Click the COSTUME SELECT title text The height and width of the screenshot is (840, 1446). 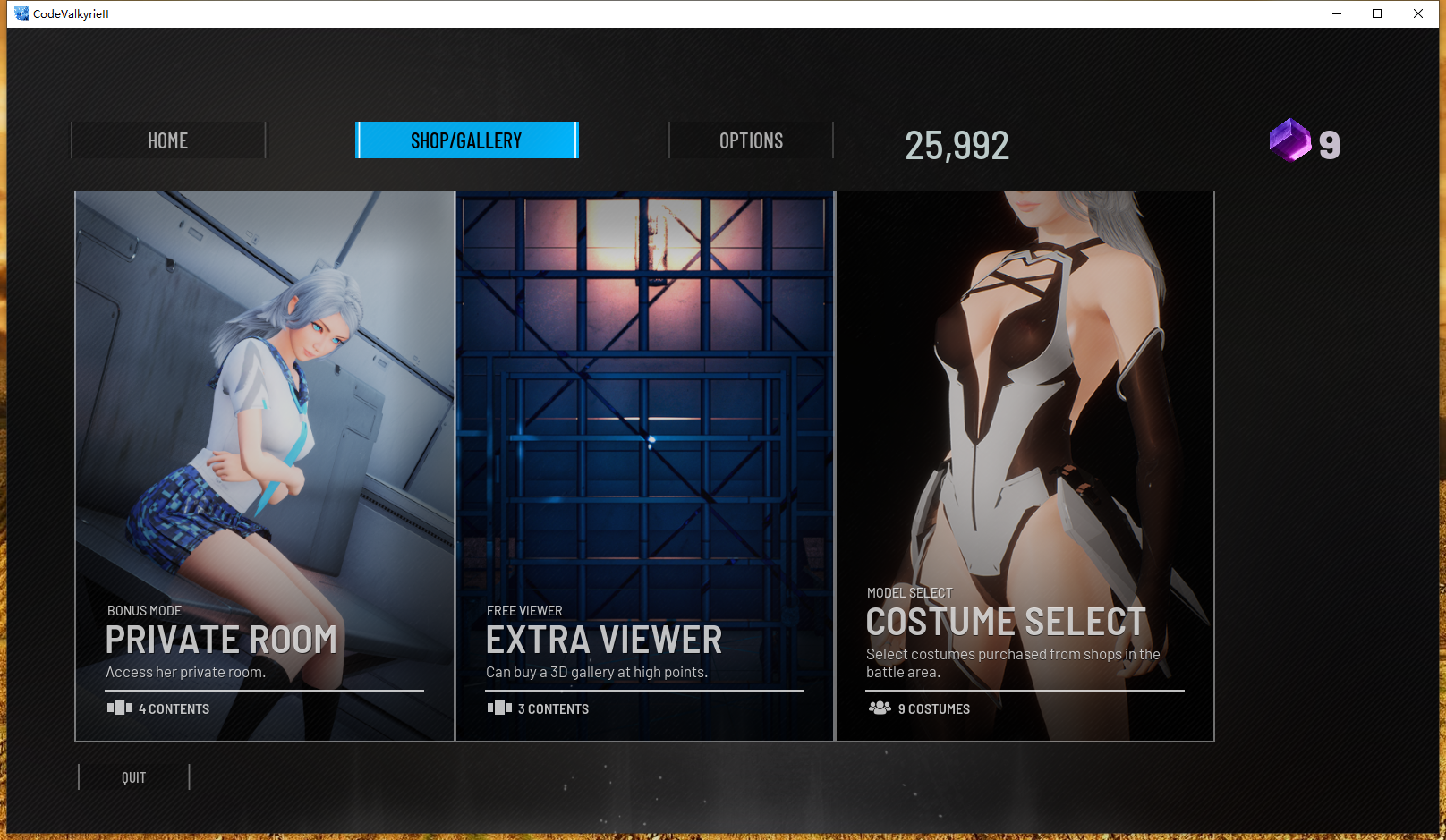pos(1006,622)
